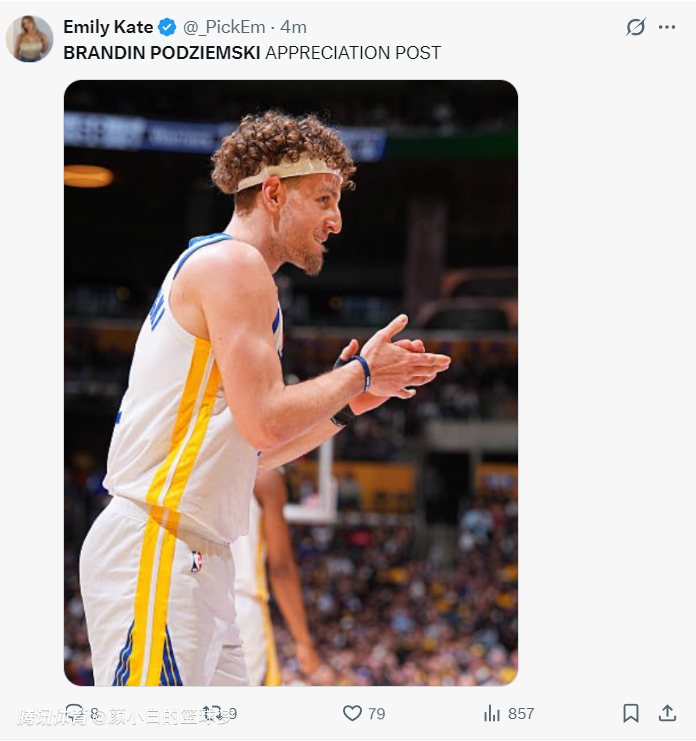View post analytics showing 857 views
Image resolution: width=696 pixels, height=741 pixels.
[x=492, y=713]
